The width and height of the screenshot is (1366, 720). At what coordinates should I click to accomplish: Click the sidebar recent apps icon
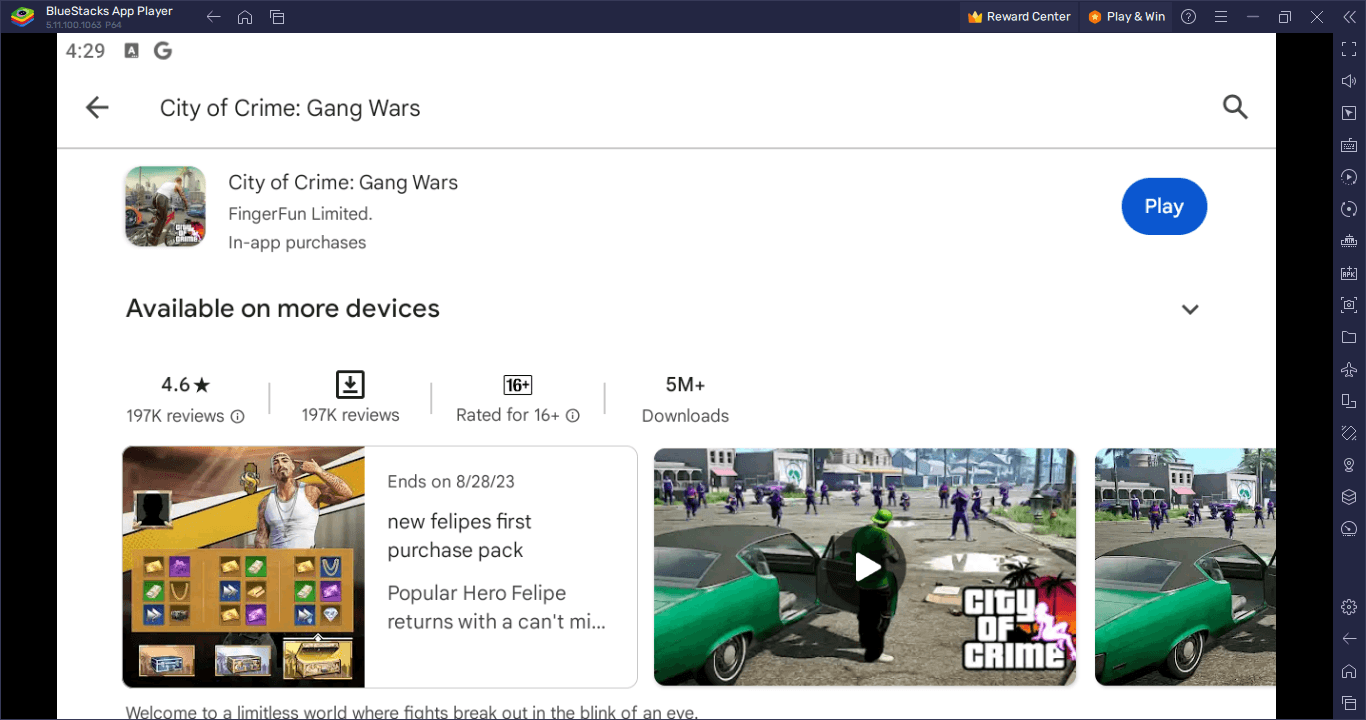pos(1349,703)
